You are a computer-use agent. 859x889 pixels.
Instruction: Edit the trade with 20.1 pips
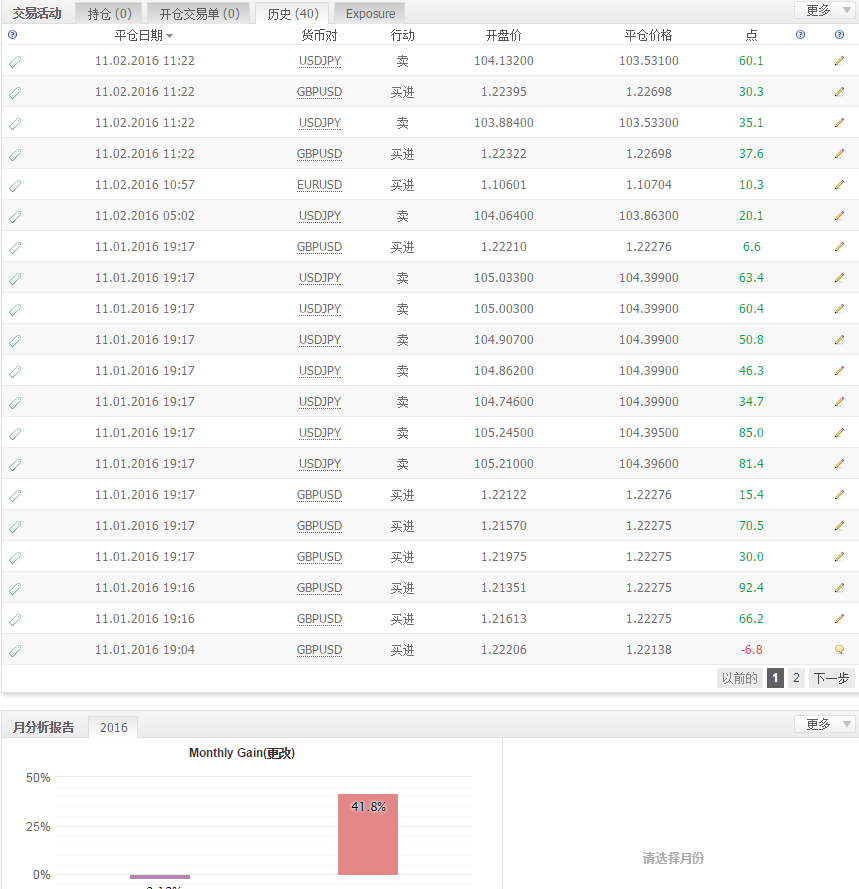click(x=839, y=215)
